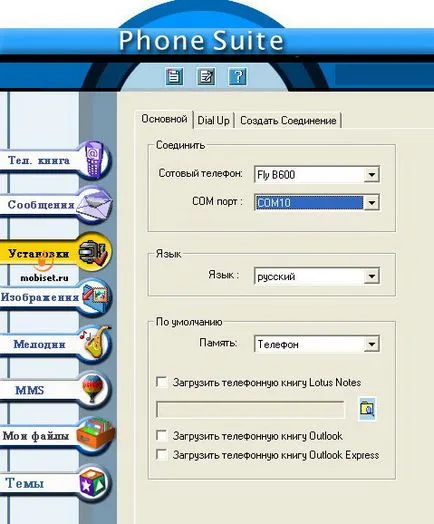Expand the Сотовый телефон dropdown arrow
The width and height of the screenshot is (434, 524).
371,174
